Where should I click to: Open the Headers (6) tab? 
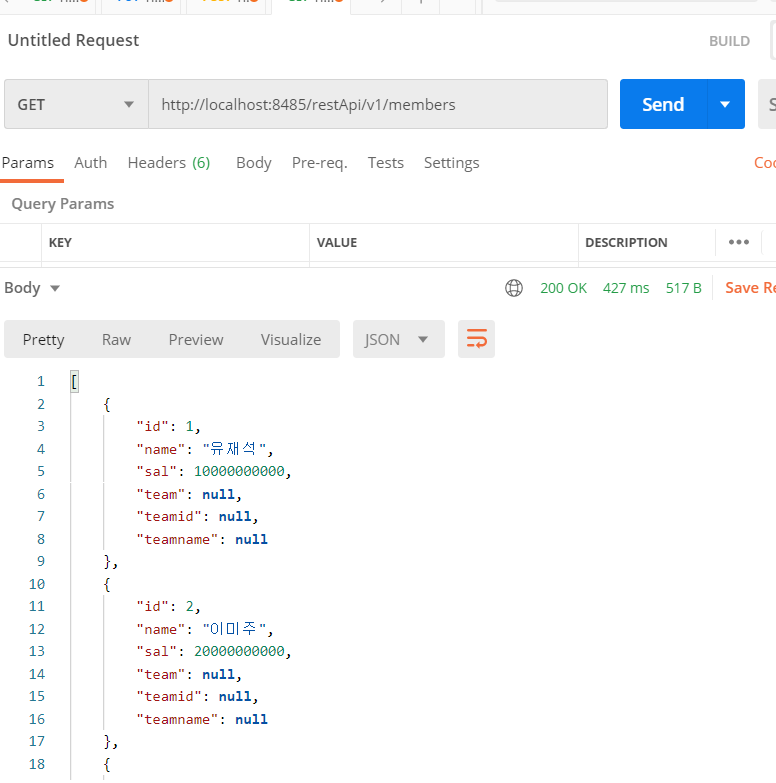tap(169, 163)
